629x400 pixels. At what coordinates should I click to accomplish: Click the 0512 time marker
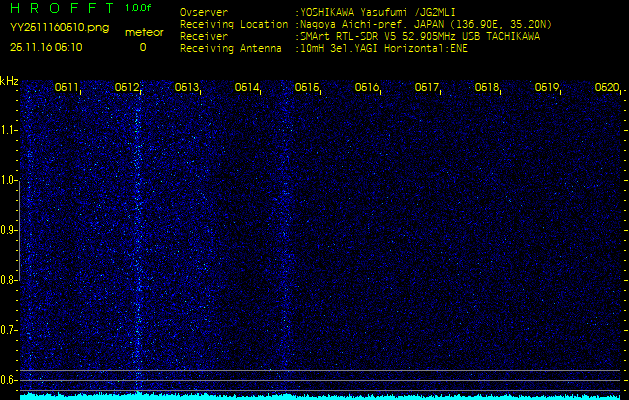126,87
